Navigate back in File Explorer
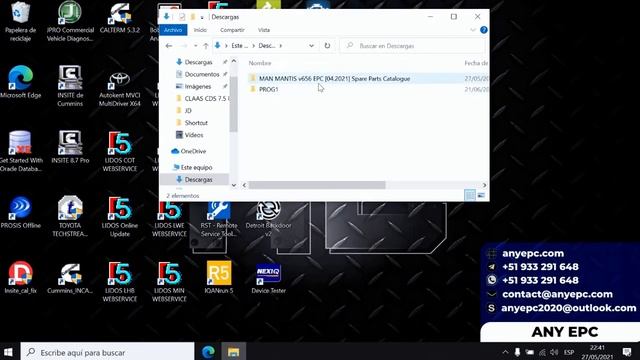 (x=169, y=46)
